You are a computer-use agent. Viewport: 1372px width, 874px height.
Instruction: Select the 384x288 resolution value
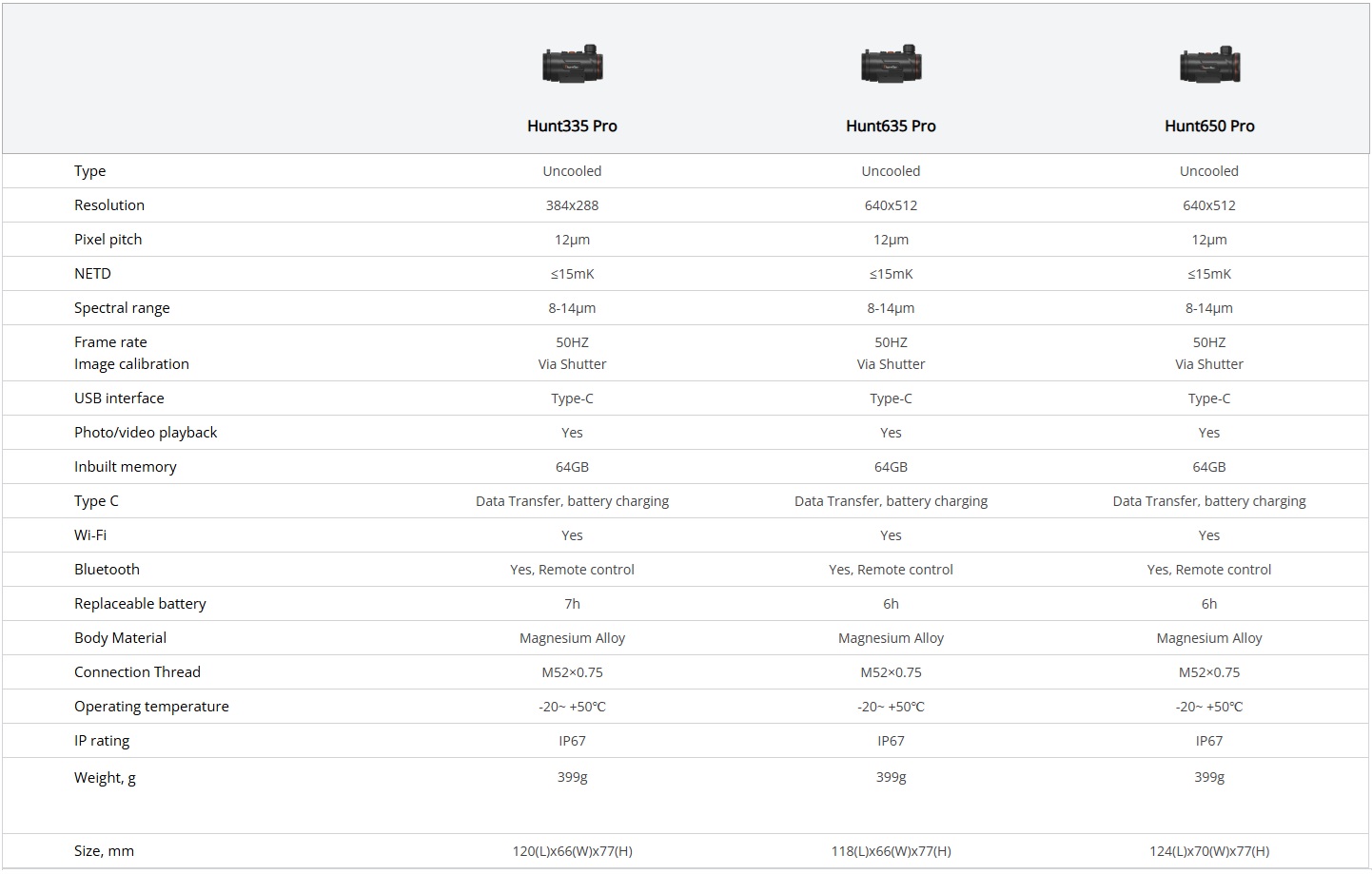pyautogui.click(x=572, y=205)
